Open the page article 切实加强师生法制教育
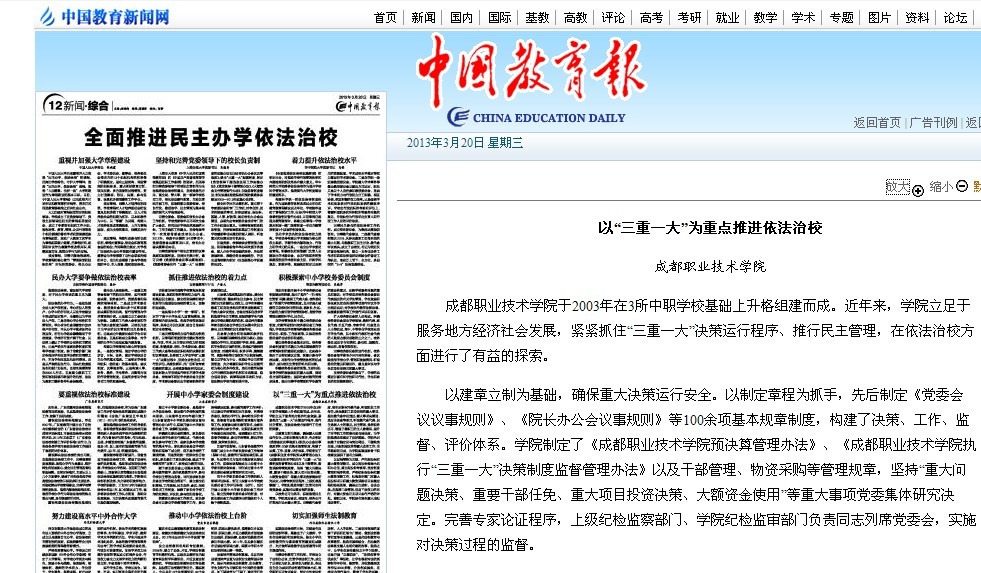The image size is (981, 573). pyautogui.click(x=324, y=515)
